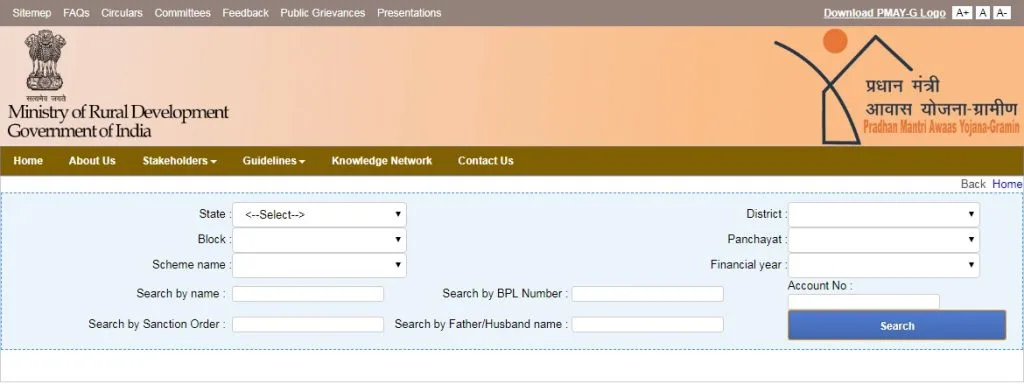Viewport: 1024px width, 384px height.
Task: Click the Home breadcrumb link
Action: pyautogui.click(x=1007, y=184)
